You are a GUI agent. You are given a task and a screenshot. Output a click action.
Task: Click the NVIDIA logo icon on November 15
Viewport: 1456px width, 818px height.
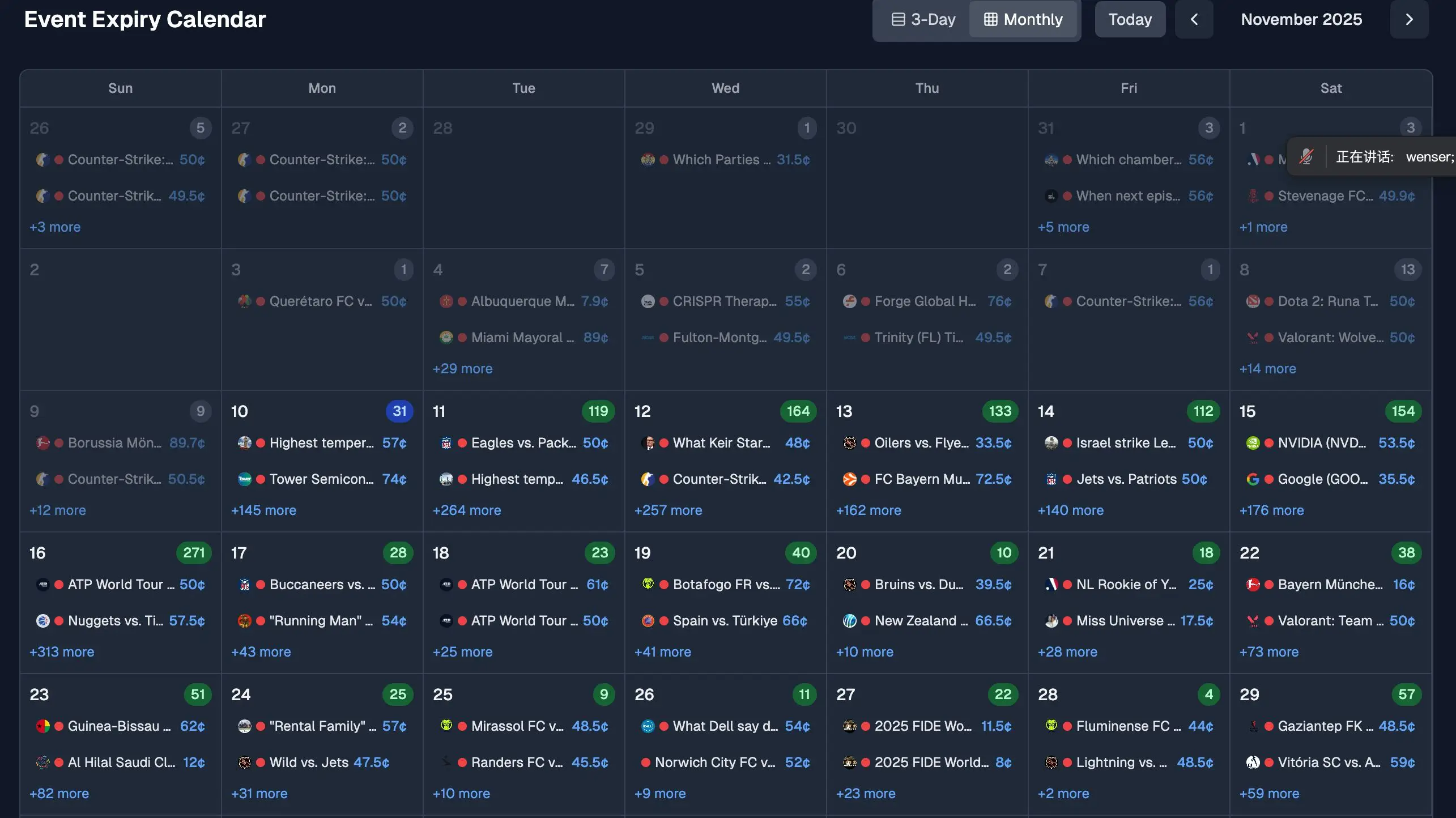(x=1253, y=443)
